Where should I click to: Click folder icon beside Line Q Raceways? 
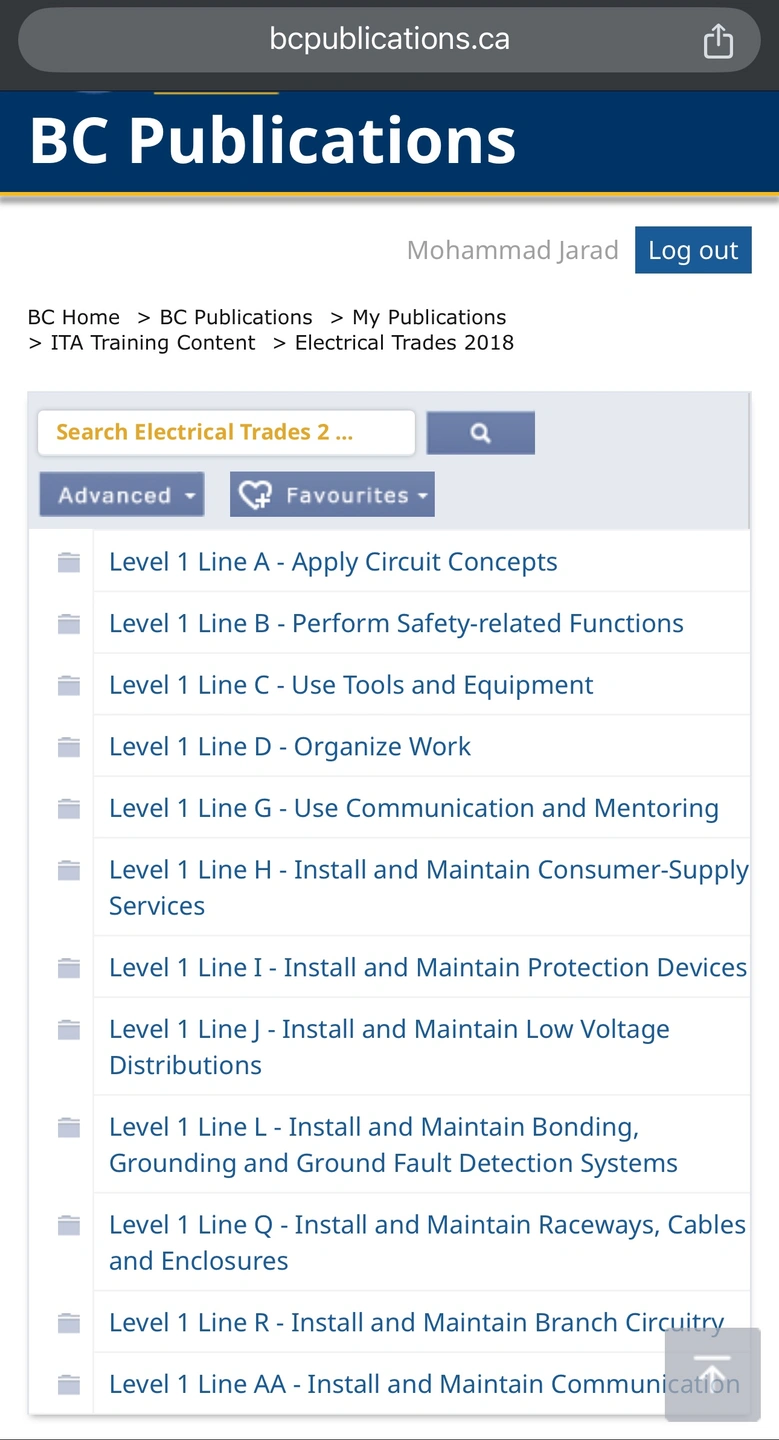click(69, 1225)
